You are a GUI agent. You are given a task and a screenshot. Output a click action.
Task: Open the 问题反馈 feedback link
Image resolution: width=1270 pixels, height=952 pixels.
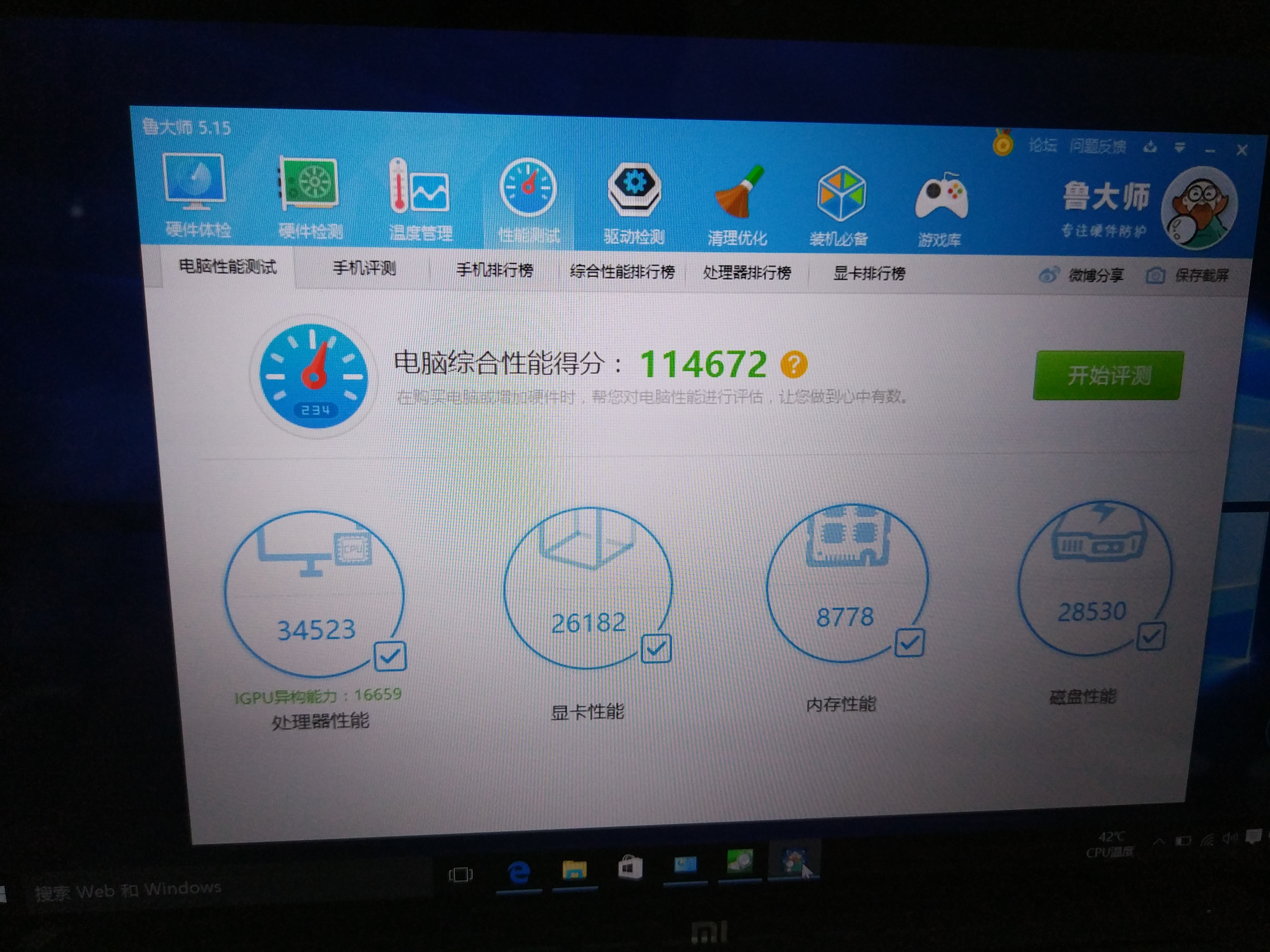pos(1097,146)
